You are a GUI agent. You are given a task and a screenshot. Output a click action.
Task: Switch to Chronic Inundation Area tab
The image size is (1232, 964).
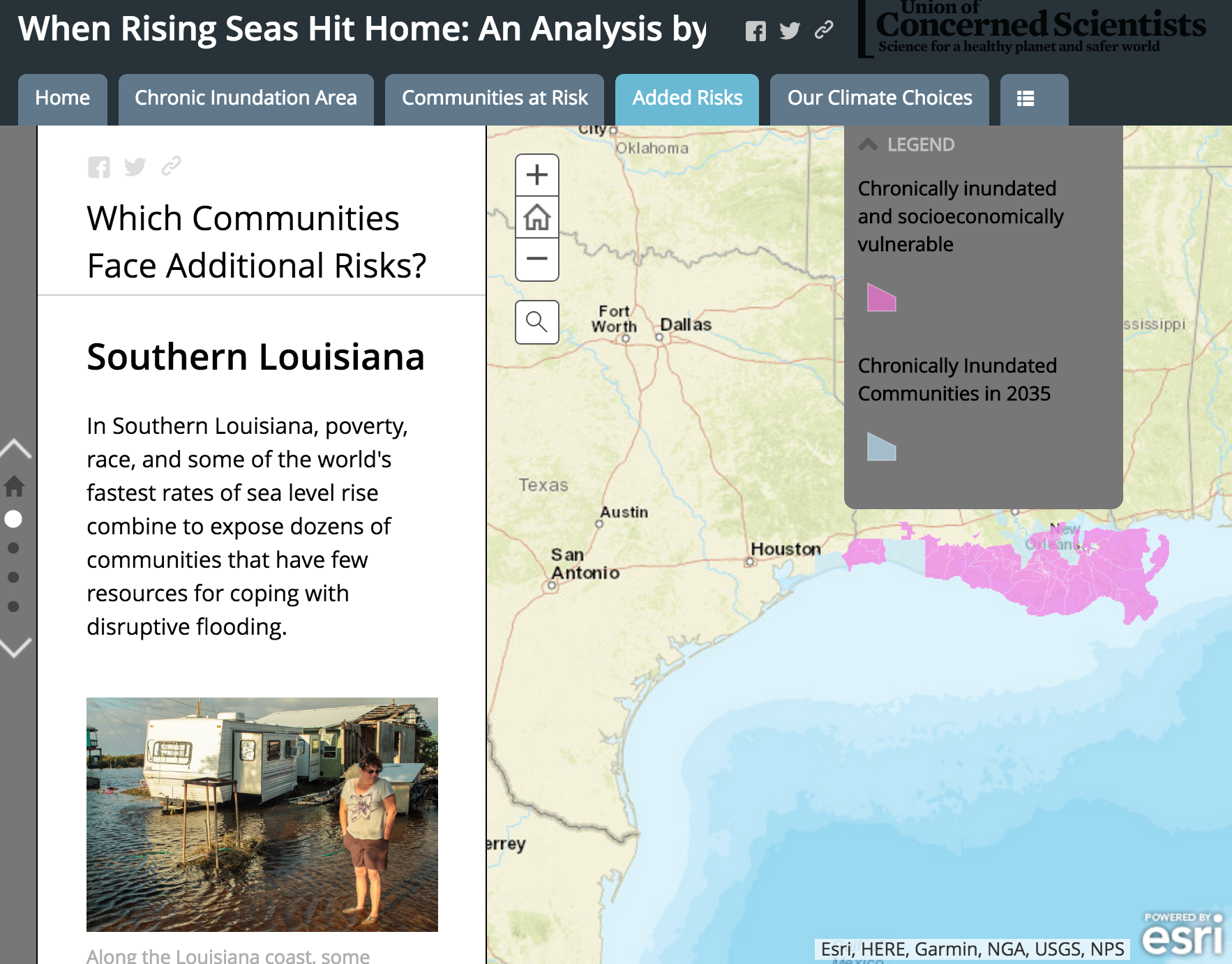(246, 98)
